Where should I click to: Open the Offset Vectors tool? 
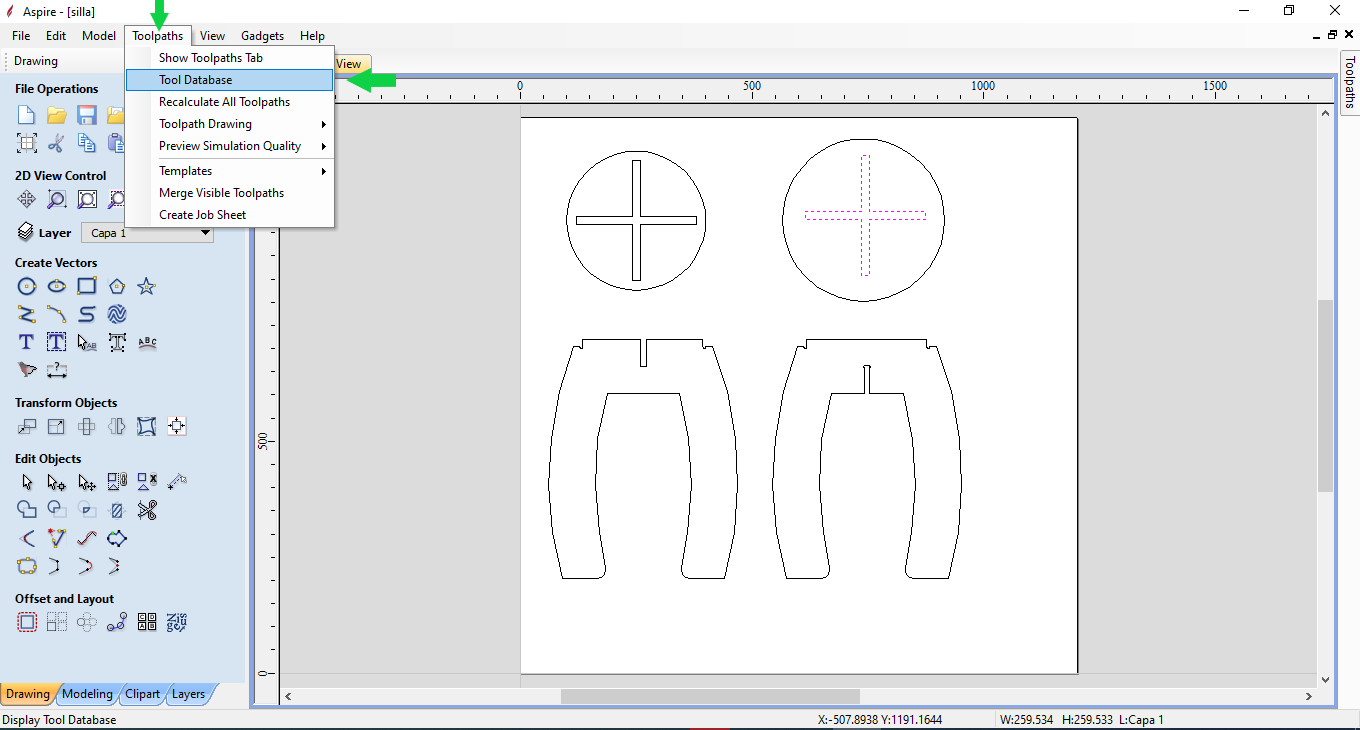pos(27,623)
